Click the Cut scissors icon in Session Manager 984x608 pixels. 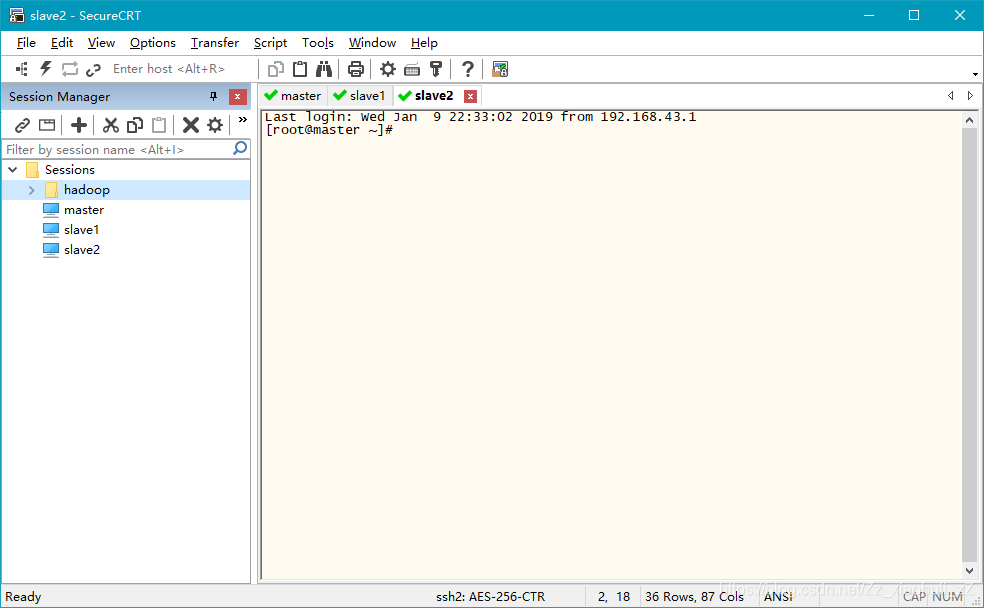coord(110,125)
